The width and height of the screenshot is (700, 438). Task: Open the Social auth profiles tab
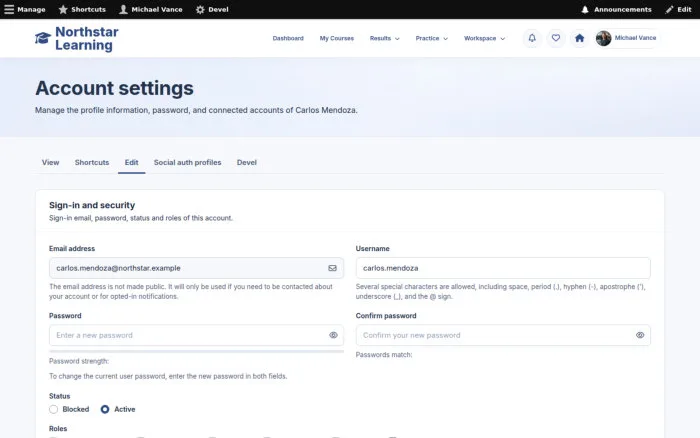point(188,163)
